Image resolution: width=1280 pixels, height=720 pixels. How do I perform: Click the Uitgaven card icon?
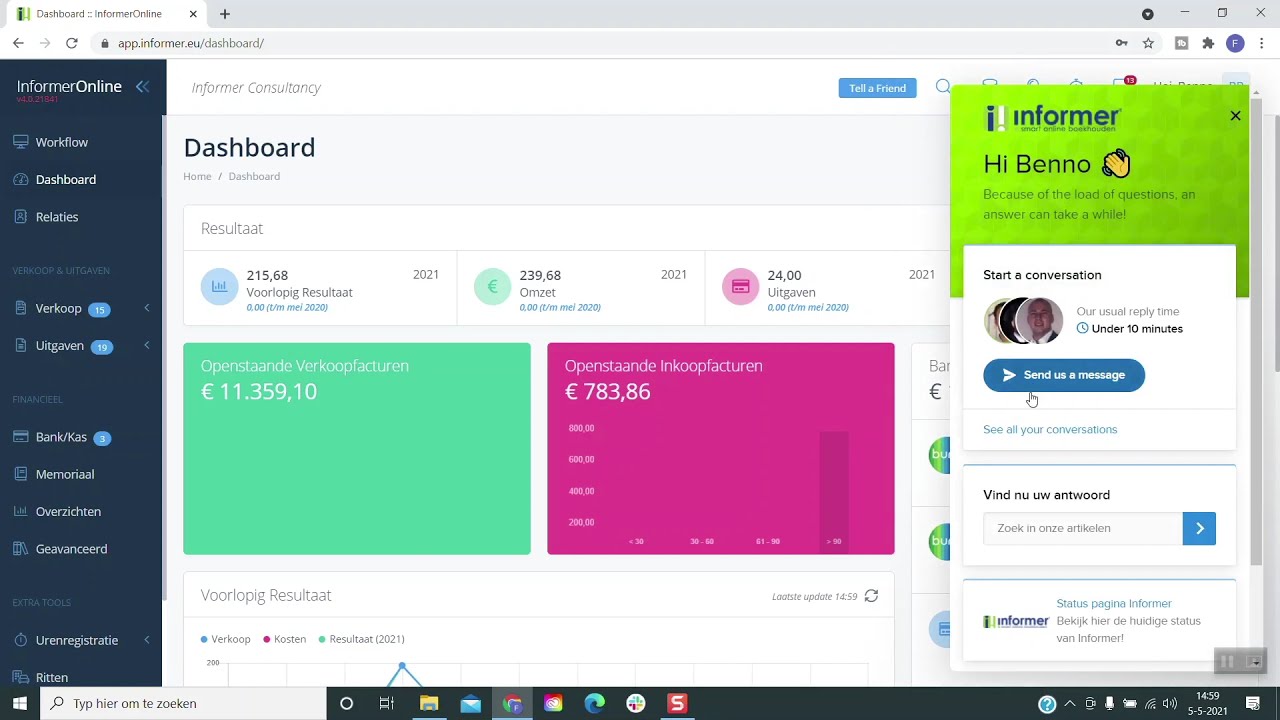pos(740,287)
